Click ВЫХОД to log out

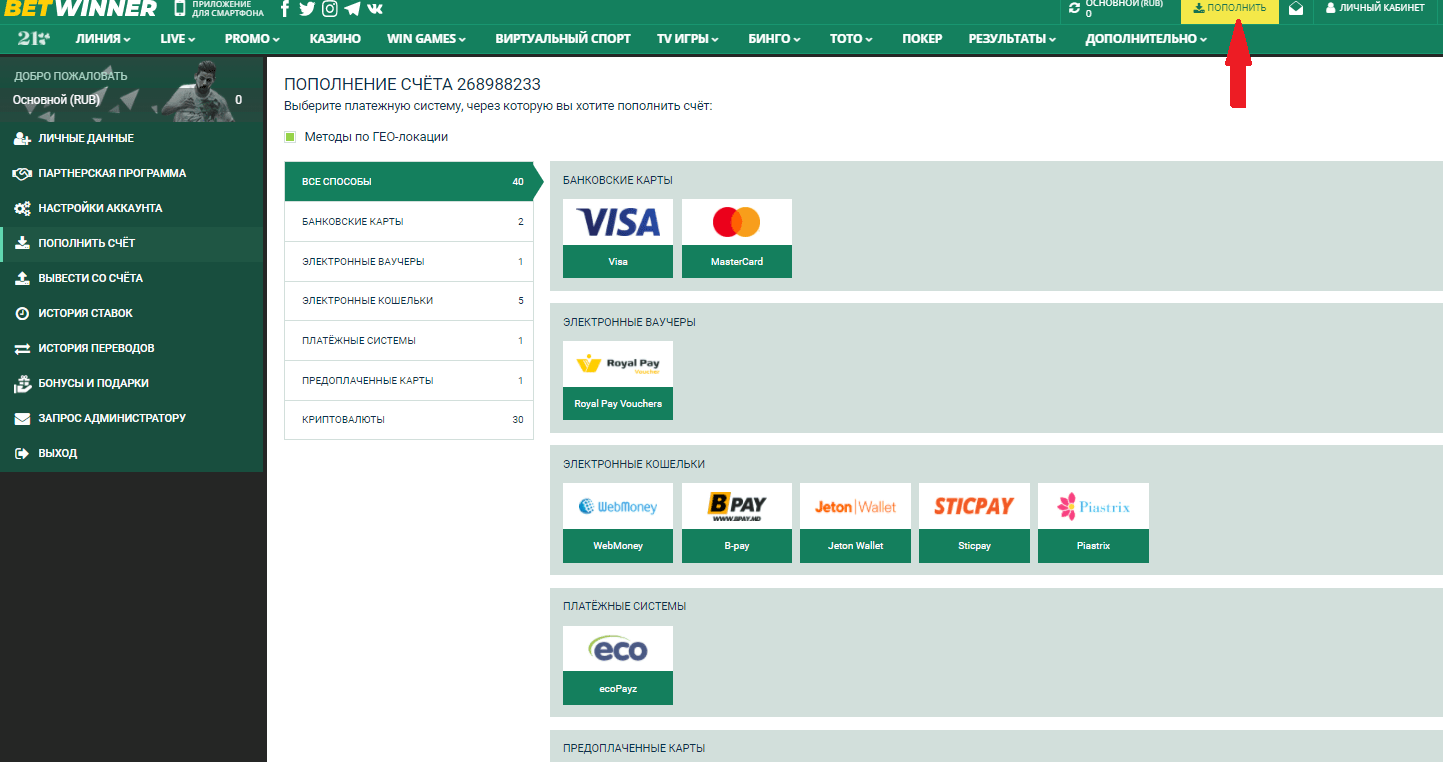coord(131,454)
